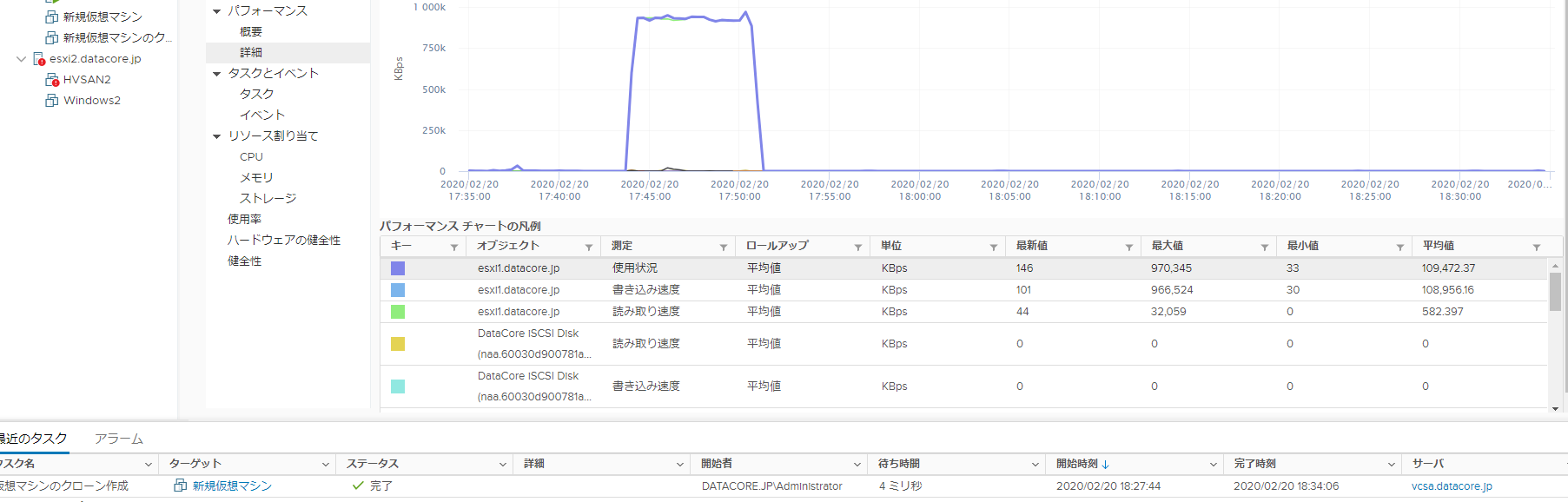Open the 完了時刻 column dropdown
1568x502 pixels.
pyautogui.click(x=1391, y=465)
